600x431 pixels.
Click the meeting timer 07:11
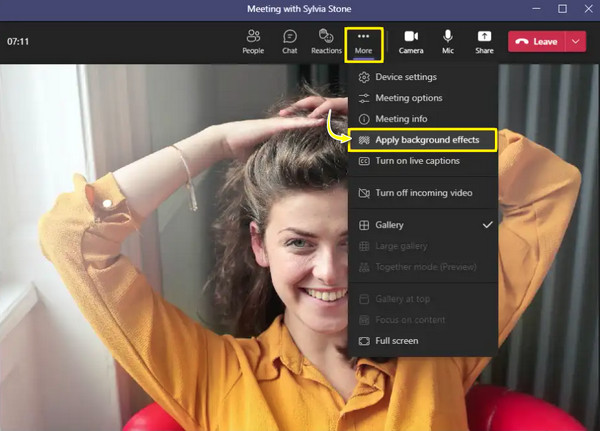tap(18, 41)
